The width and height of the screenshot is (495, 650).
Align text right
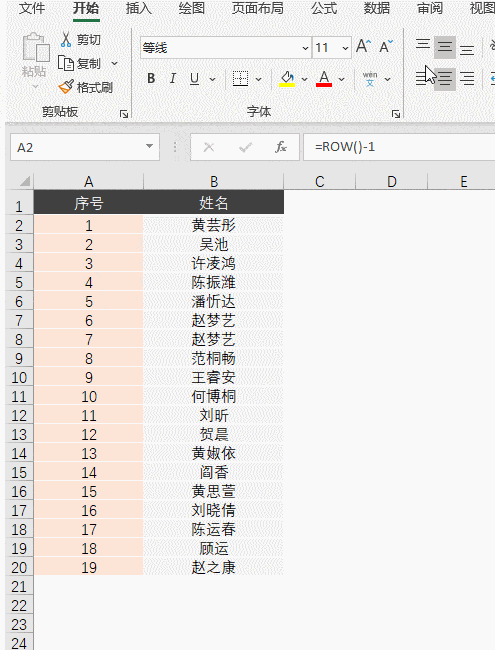[467, 78]
